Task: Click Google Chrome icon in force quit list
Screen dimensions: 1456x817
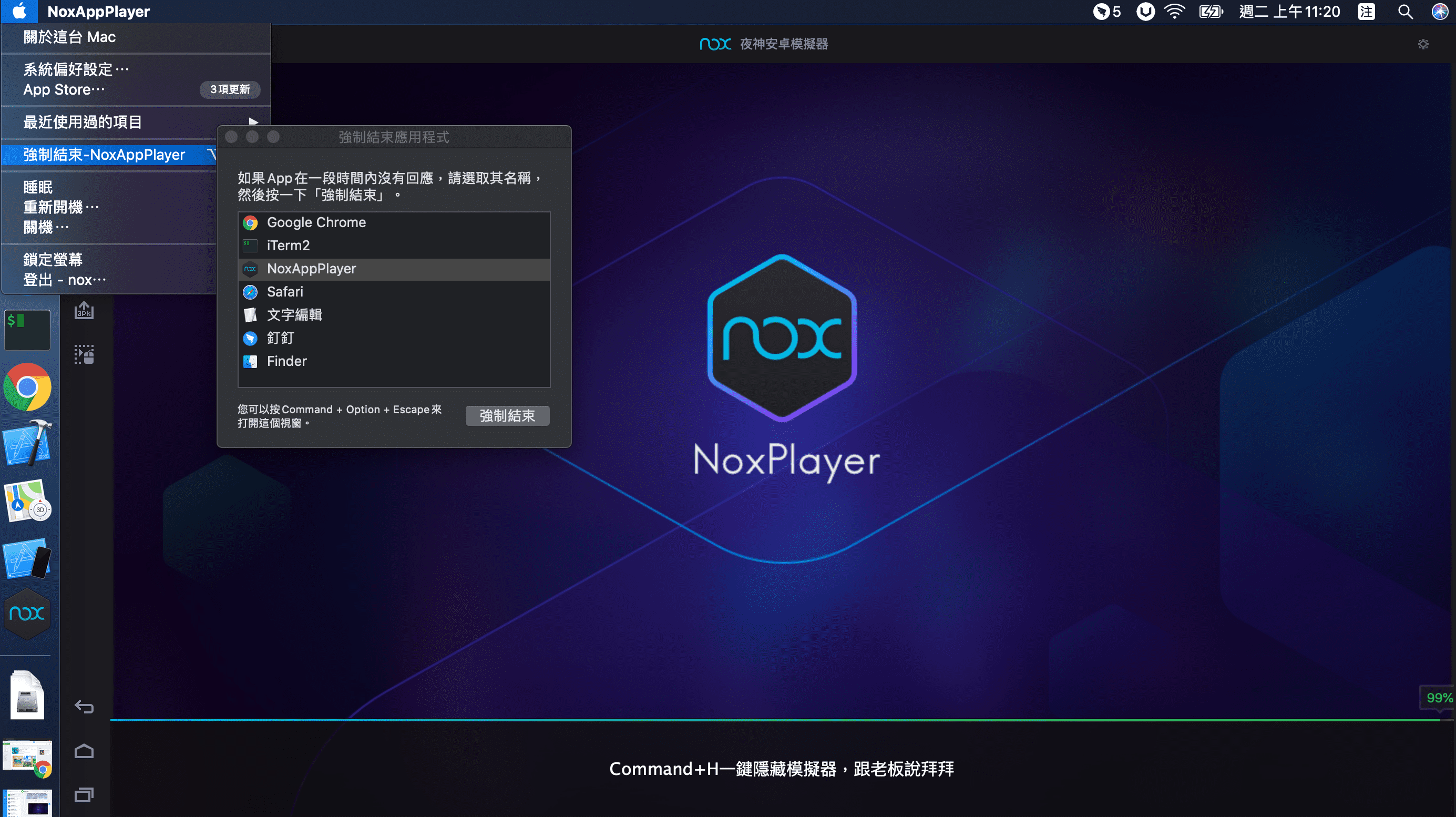Action: pos(250,223)
